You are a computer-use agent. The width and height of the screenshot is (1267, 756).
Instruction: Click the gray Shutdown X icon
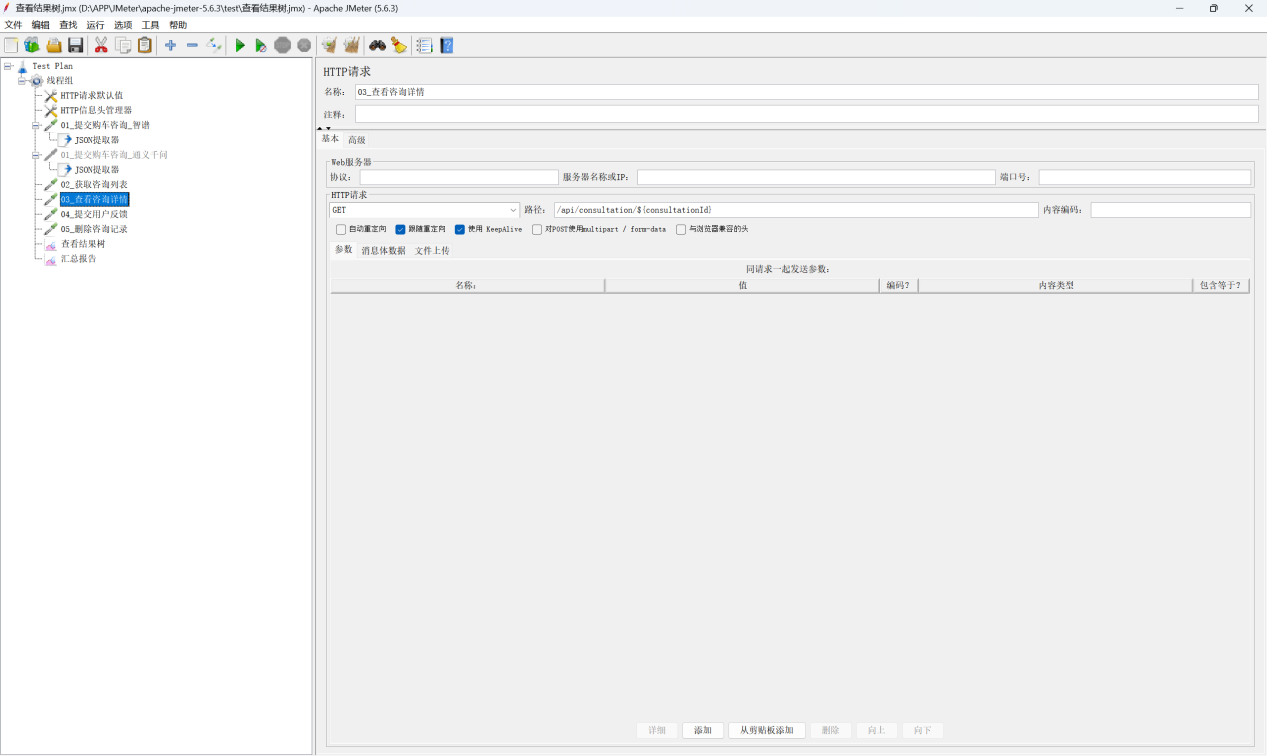(304, 45)
